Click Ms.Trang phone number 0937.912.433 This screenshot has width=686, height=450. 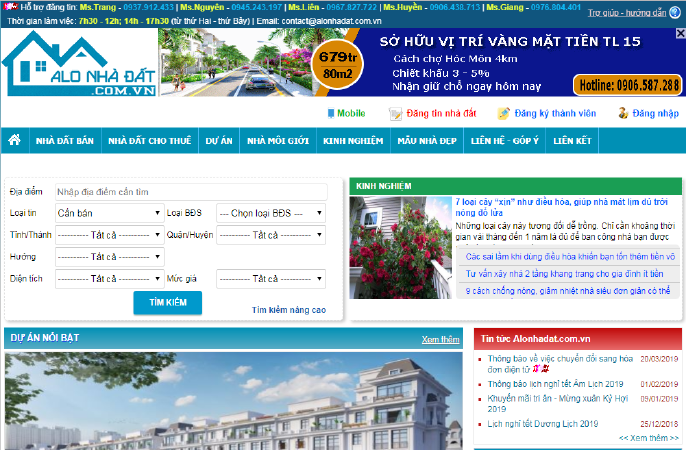[148, 7]
